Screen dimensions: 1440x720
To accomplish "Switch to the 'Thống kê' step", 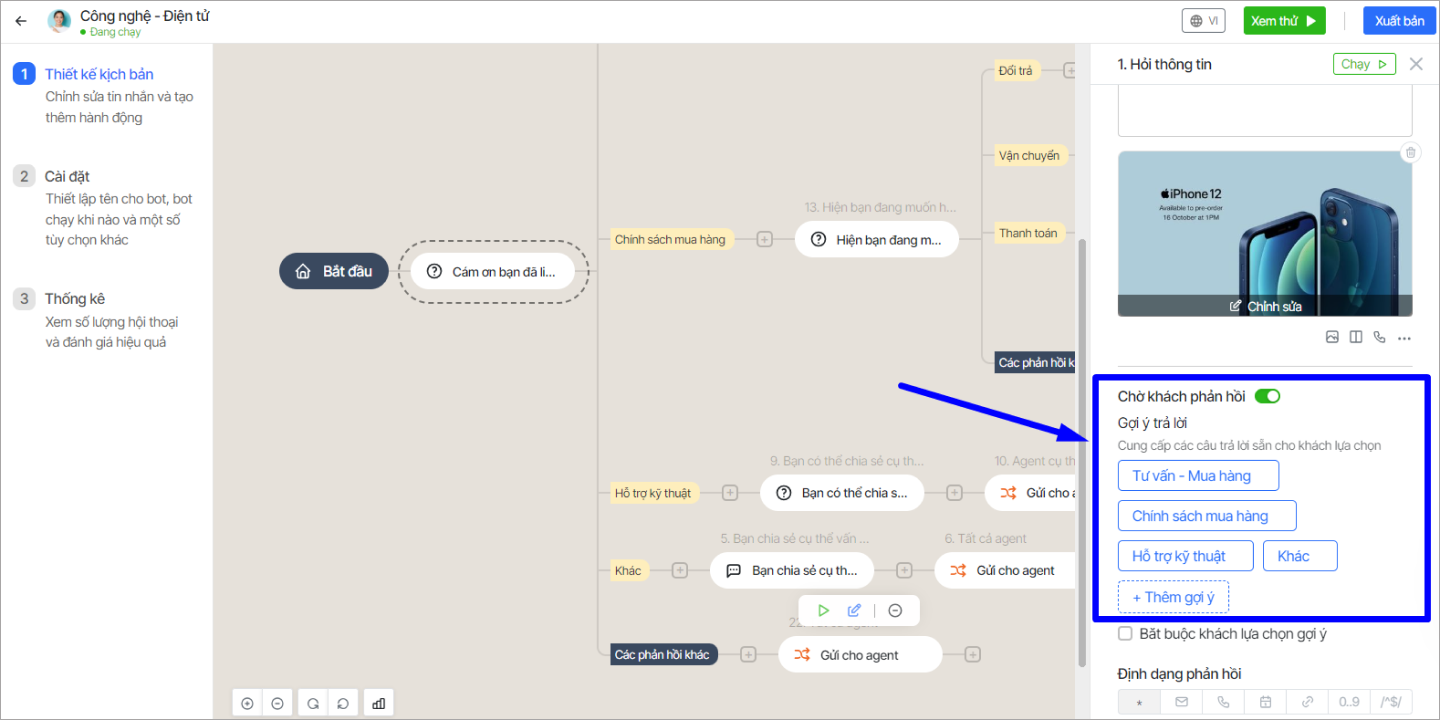I will [x=74, y=299].
